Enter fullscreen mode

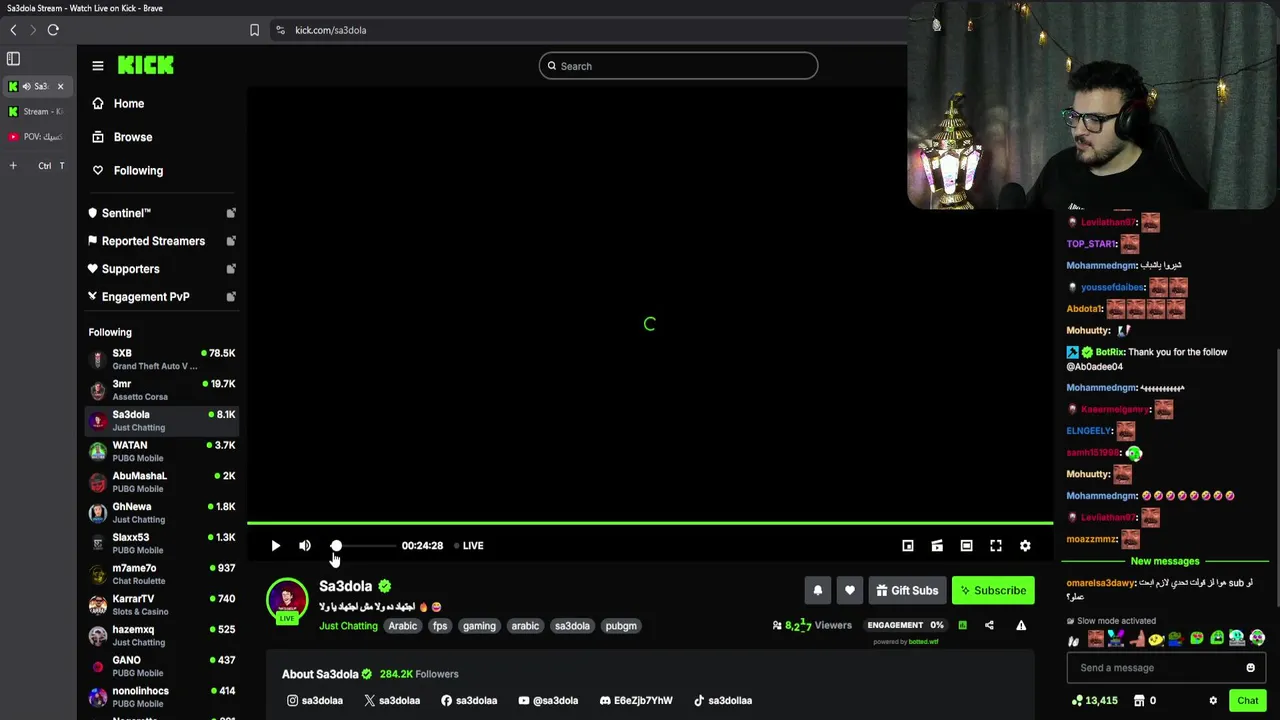pos(996,546)
